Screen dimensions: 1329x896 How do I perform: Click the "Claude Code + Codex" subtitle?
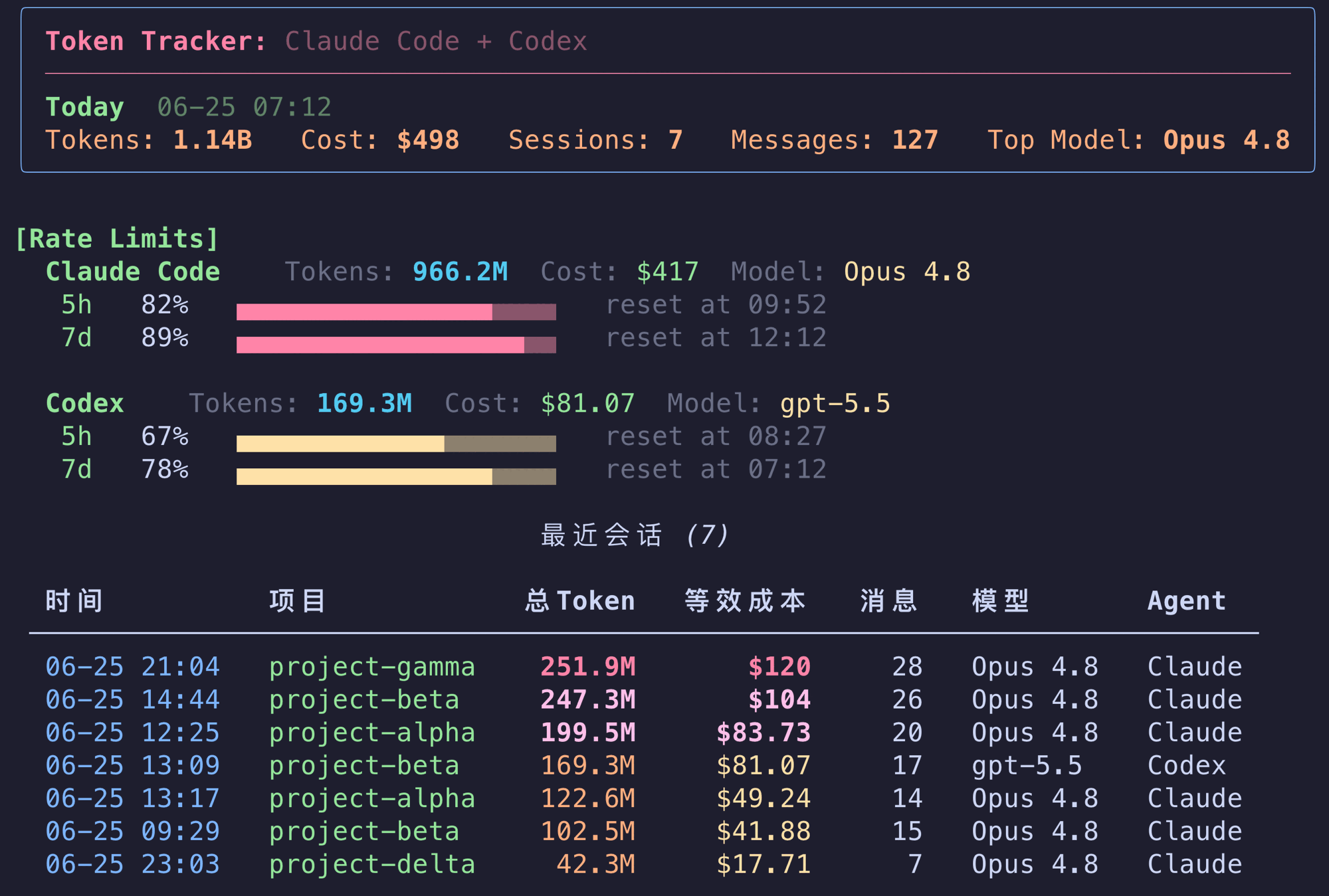pyautogui.click(x=436, y=41)
